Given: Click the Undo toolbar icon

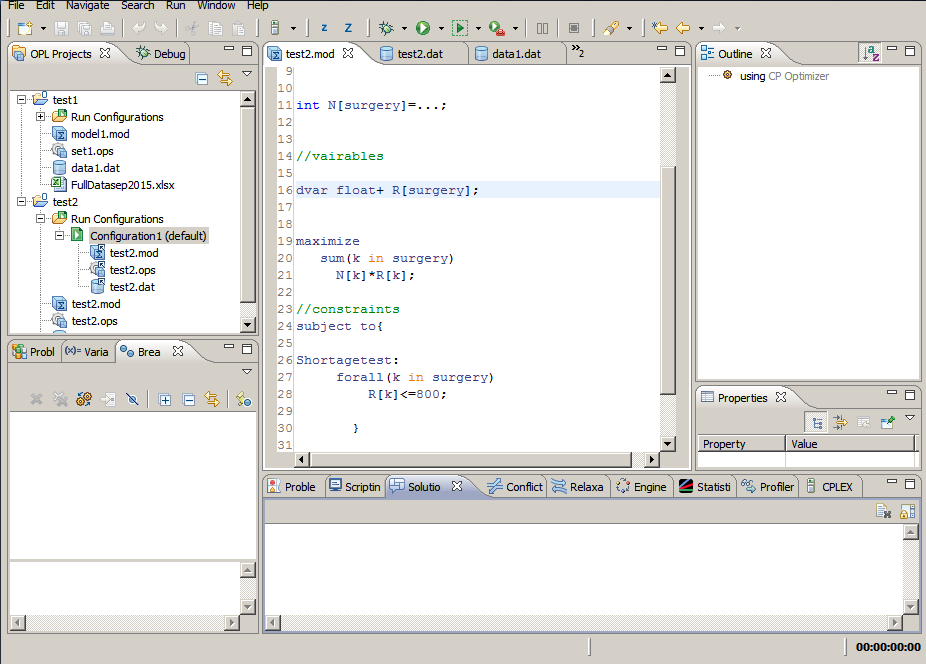Looking at the screenshot, I should coord(139,28).
